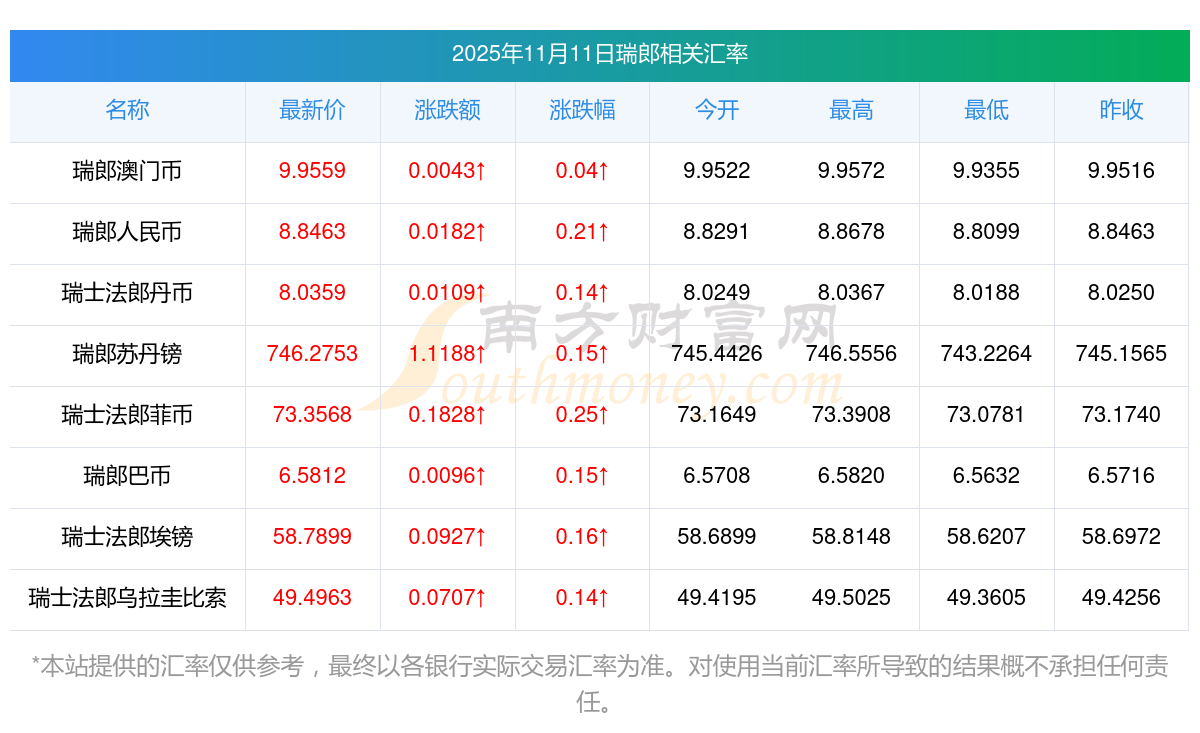Open the 瑞郎澳门币 row name
The image size is (1200, 733).
[x=127, y=171]
